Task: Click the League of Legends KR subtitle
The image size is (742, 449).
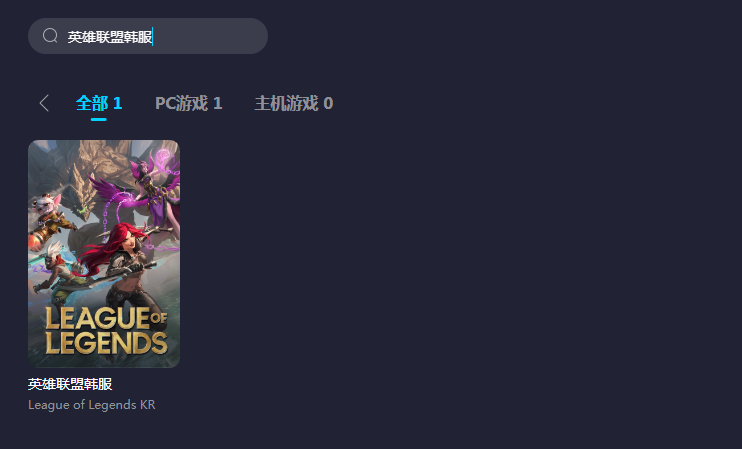Action: click(91, 405)
